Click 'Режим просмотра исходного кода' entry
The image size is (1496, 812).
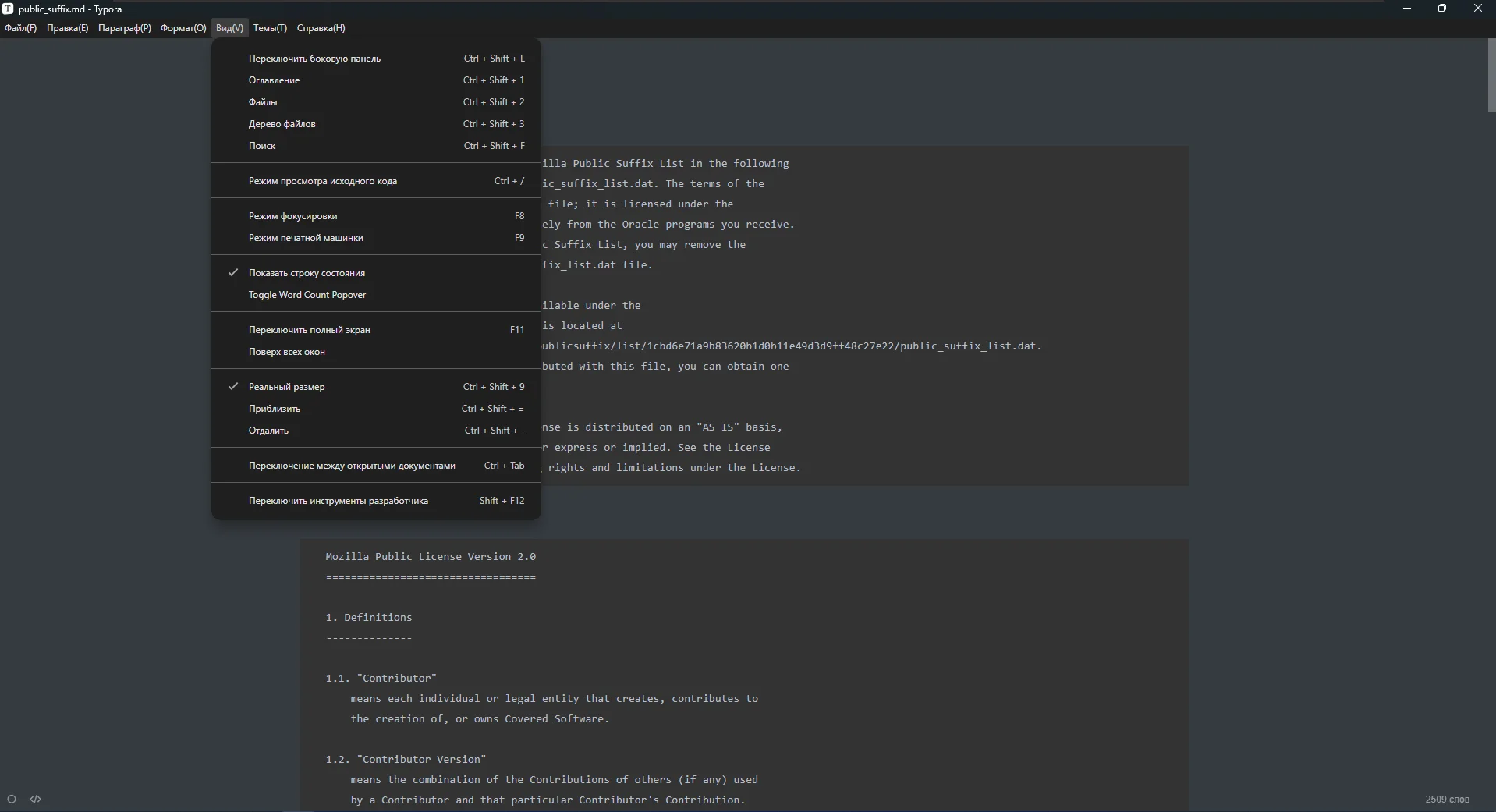(x=322, y=181)
